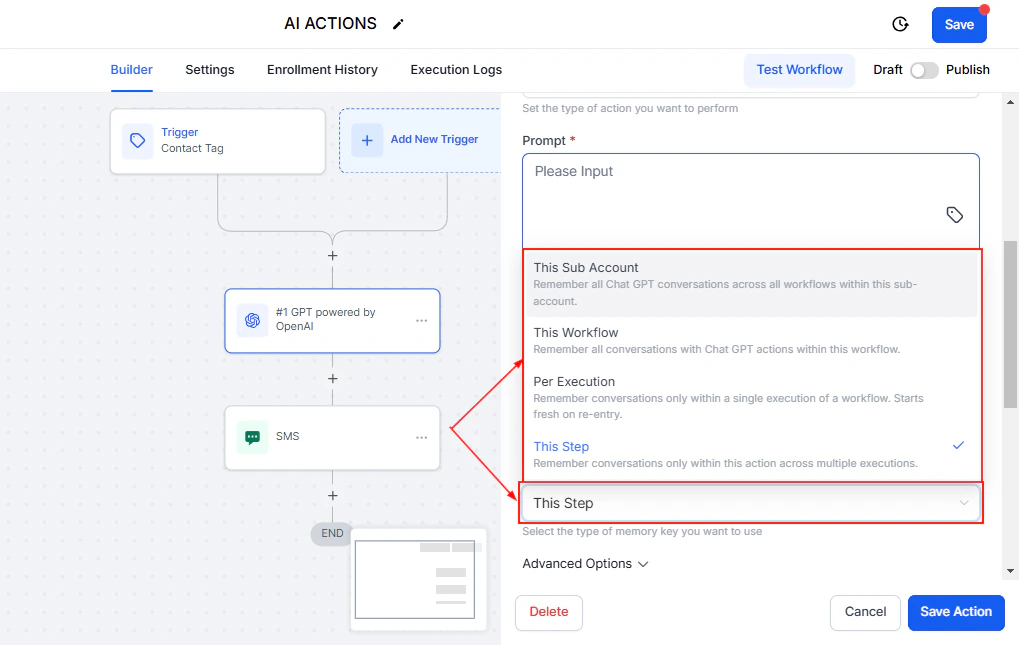Viewport: 1019px width, 645px height.
Task: Click the plus icon in Add New Trigger
Action: pos(367,140)
